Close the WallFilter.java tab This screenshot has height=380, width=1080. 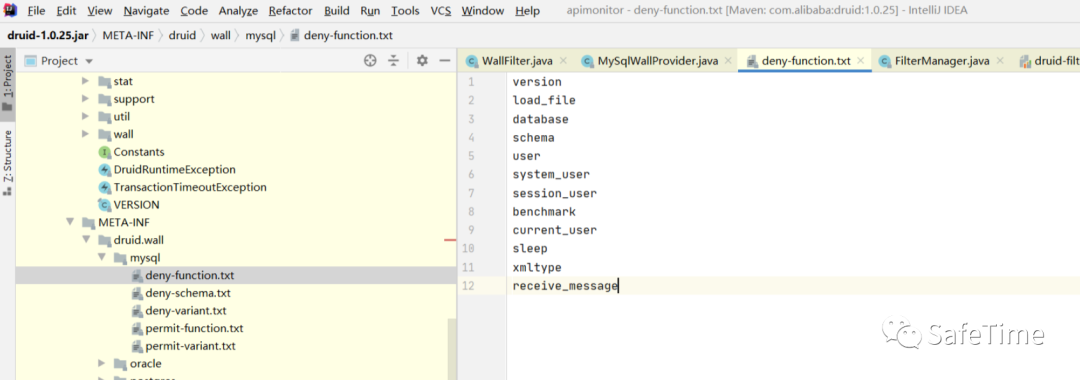click(563, 61)
